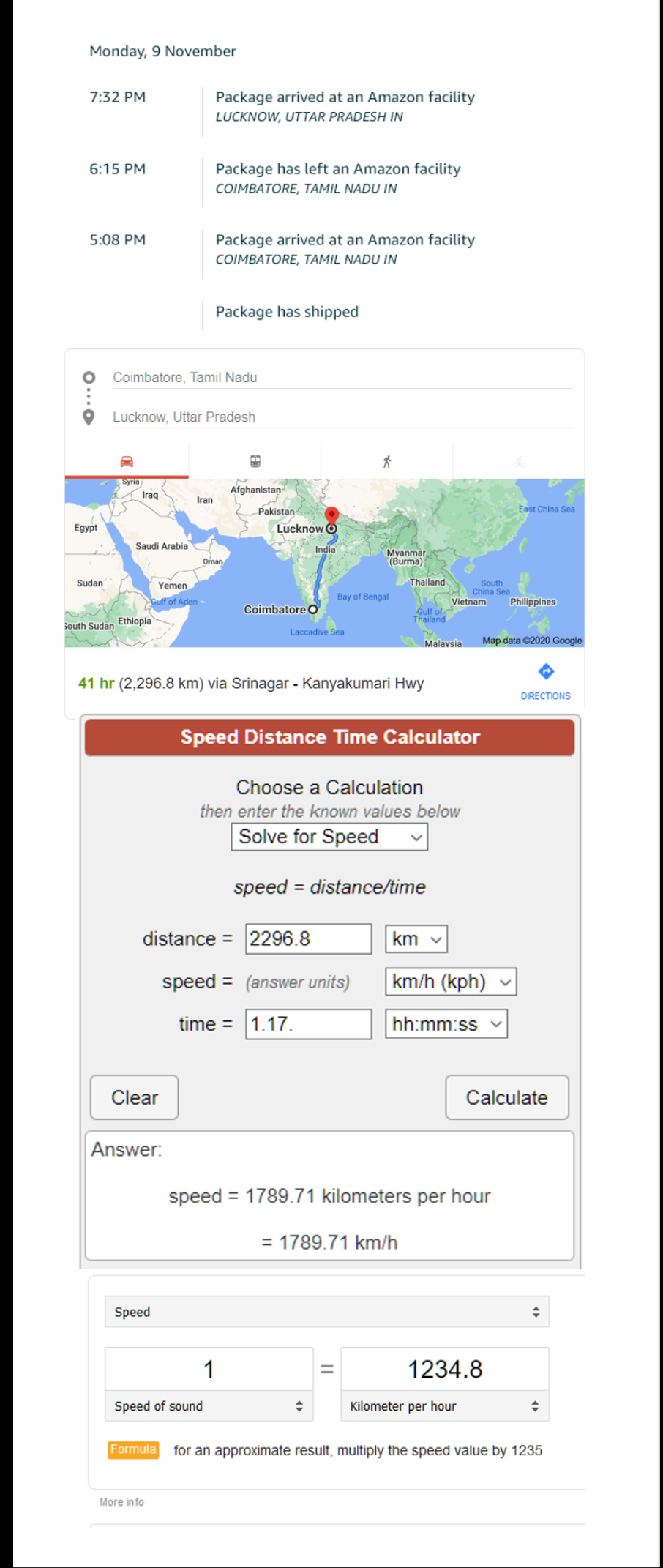663x1568 pixels.
Task: Select the transit train mode icon
Action: click(255, 461)
